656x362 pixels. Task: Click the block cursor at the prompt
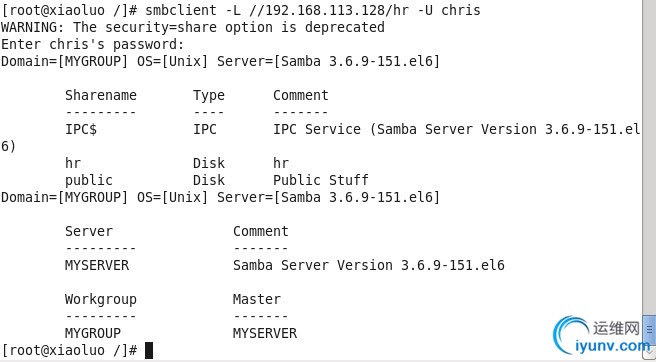click(x=149, y=350)
